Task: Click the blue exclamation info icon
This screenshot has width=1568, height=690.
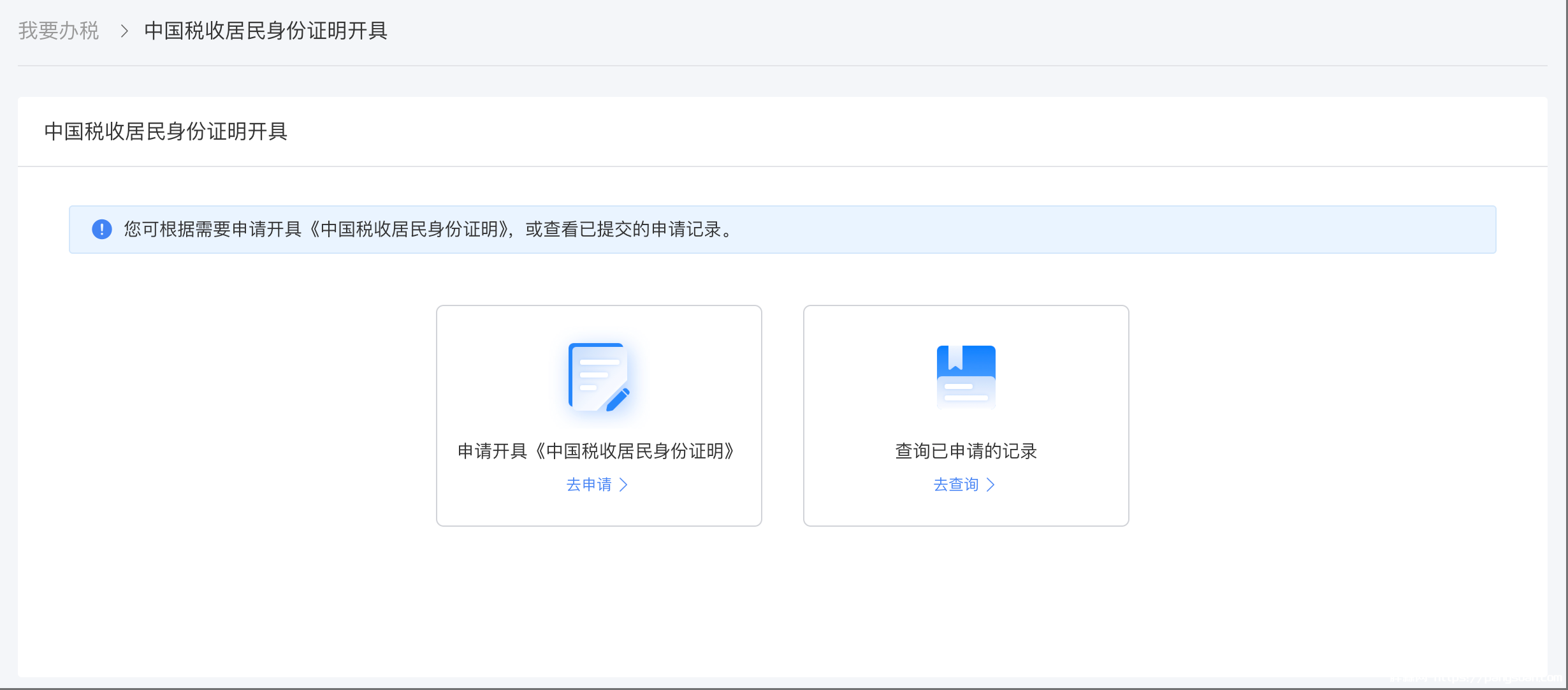Action: (x=102, y=229)
